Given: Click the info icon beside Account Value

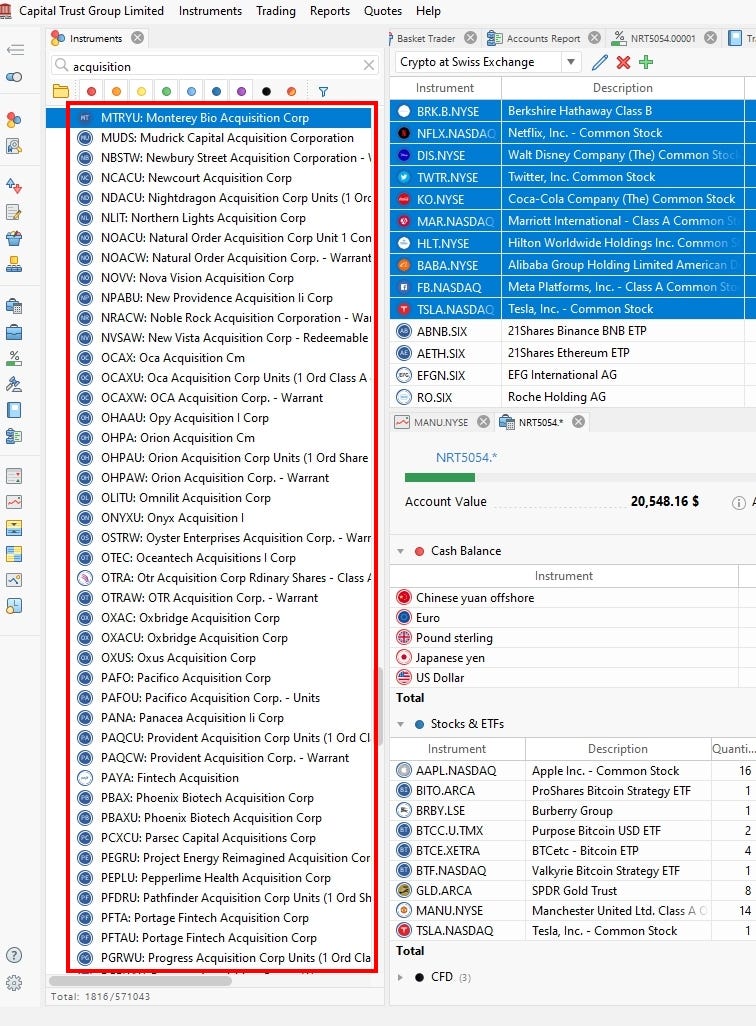Looking at the screenshot, I should point(738,503).
